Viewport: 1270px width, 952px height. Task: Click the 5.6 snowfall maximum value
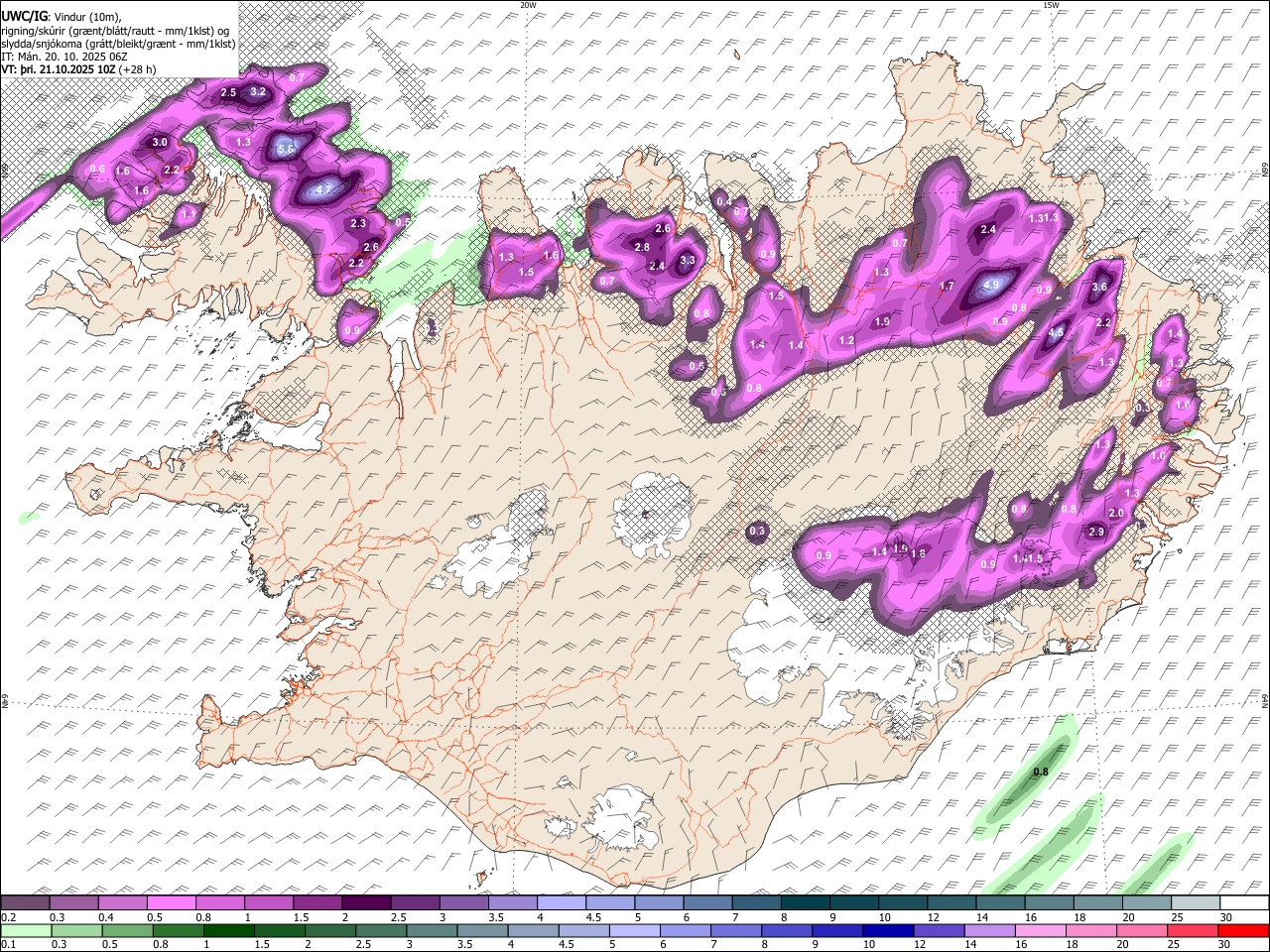(x=287, y=149)
